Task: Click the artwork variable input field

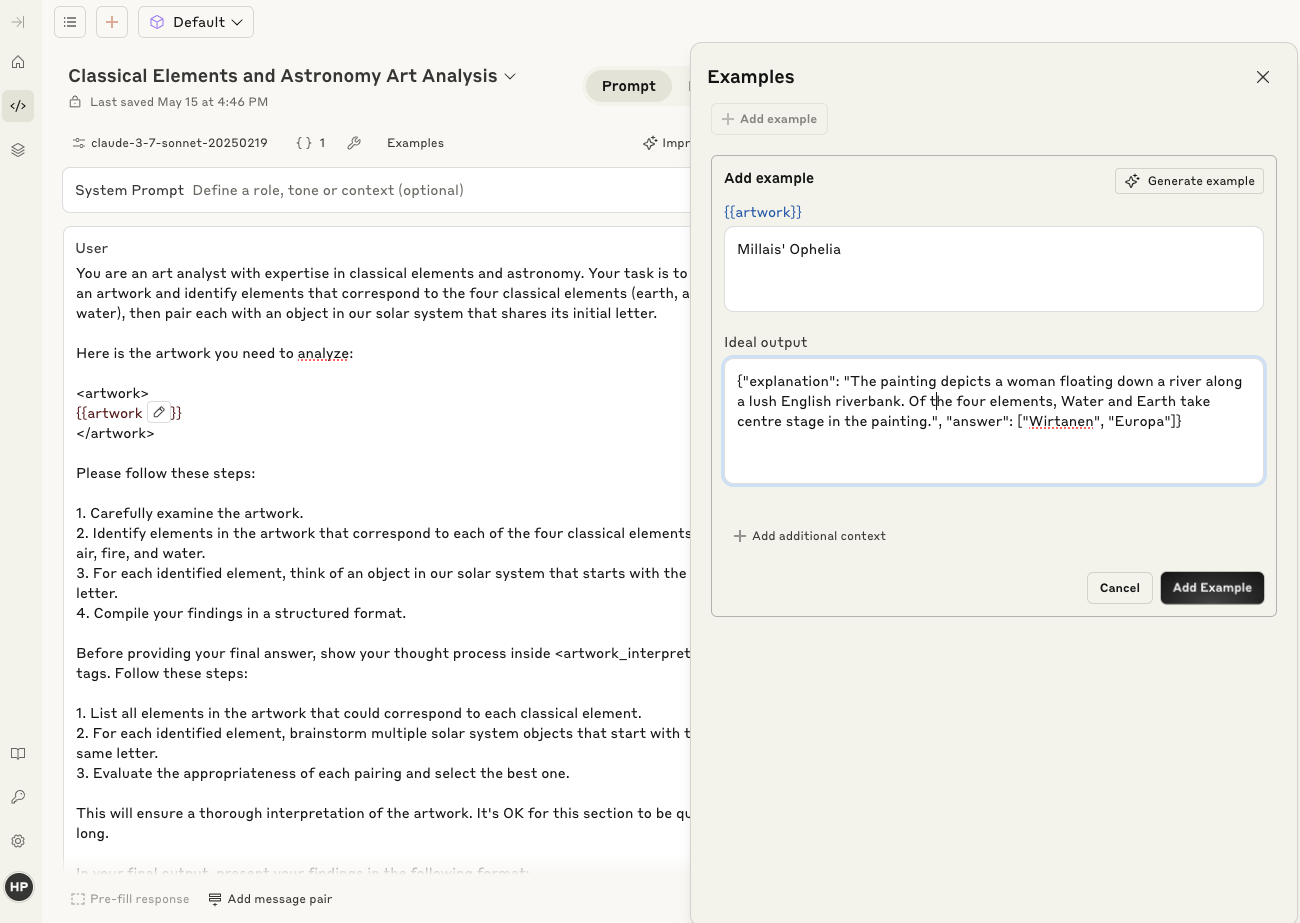Action: coord(994,269)
